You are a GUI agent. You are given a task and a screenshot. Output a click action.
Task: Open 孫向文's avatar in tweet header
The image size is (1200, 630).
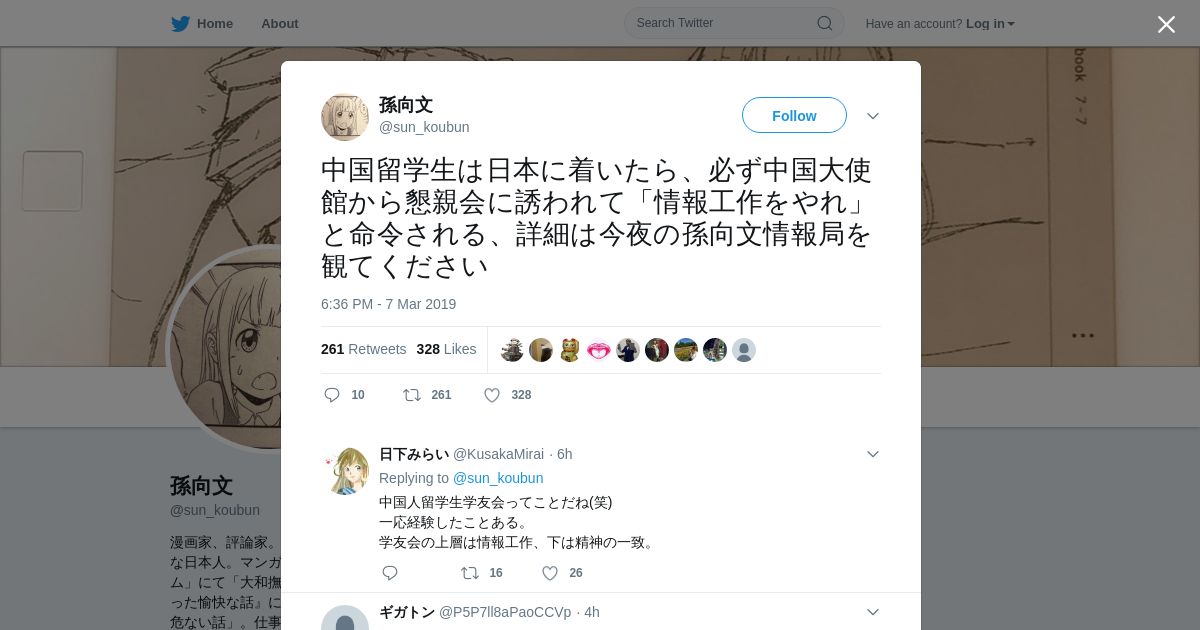point(345,117)
